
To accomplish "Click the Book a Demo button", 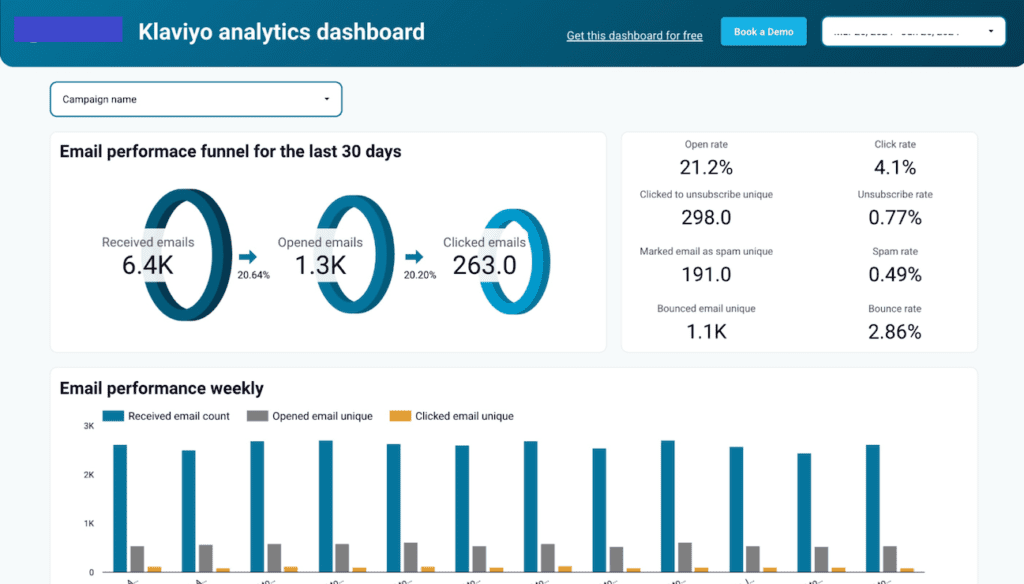I will pyautogui.click(x=763, y=31).
